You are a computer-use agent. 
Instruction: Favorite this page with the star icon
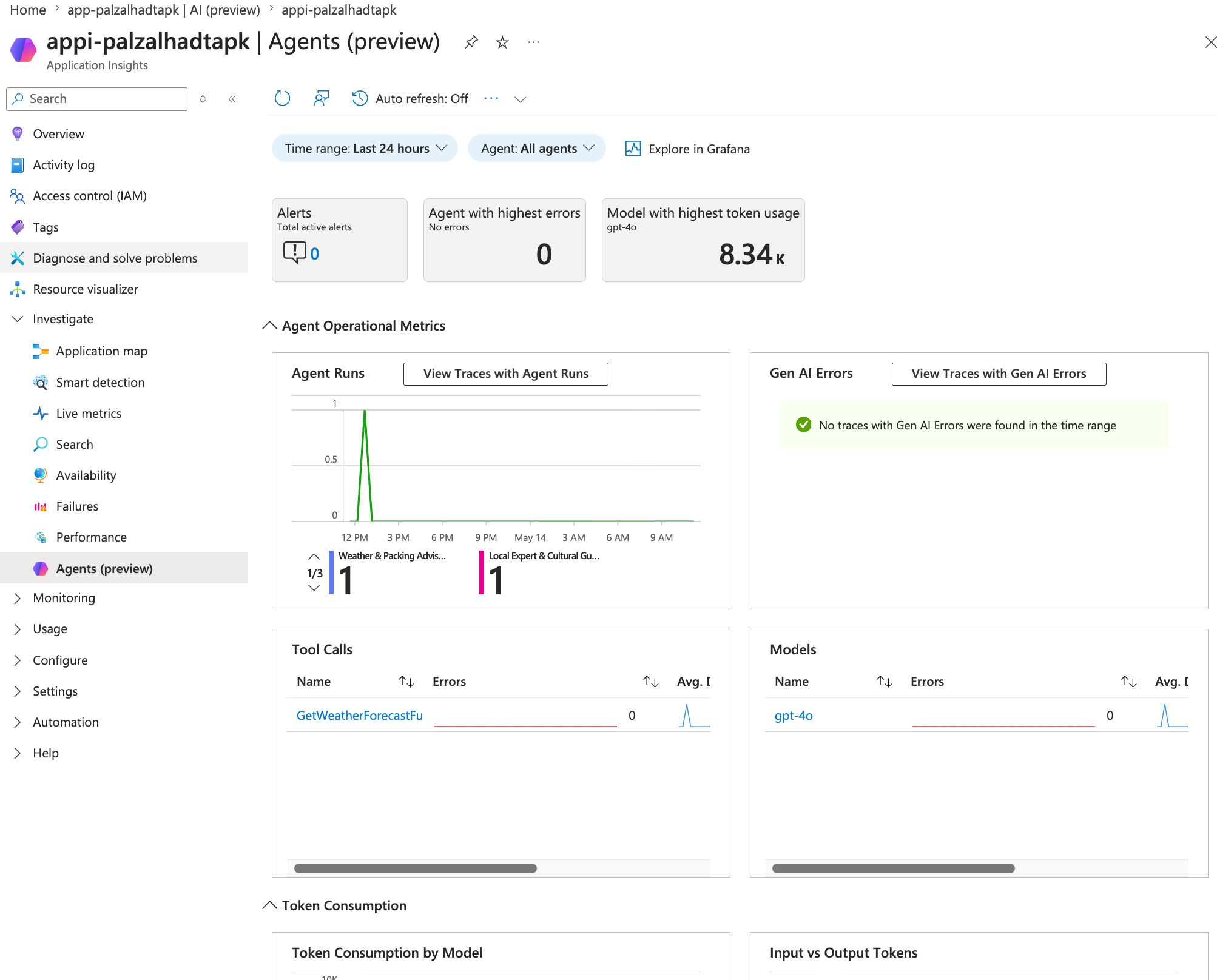[502, 42]
